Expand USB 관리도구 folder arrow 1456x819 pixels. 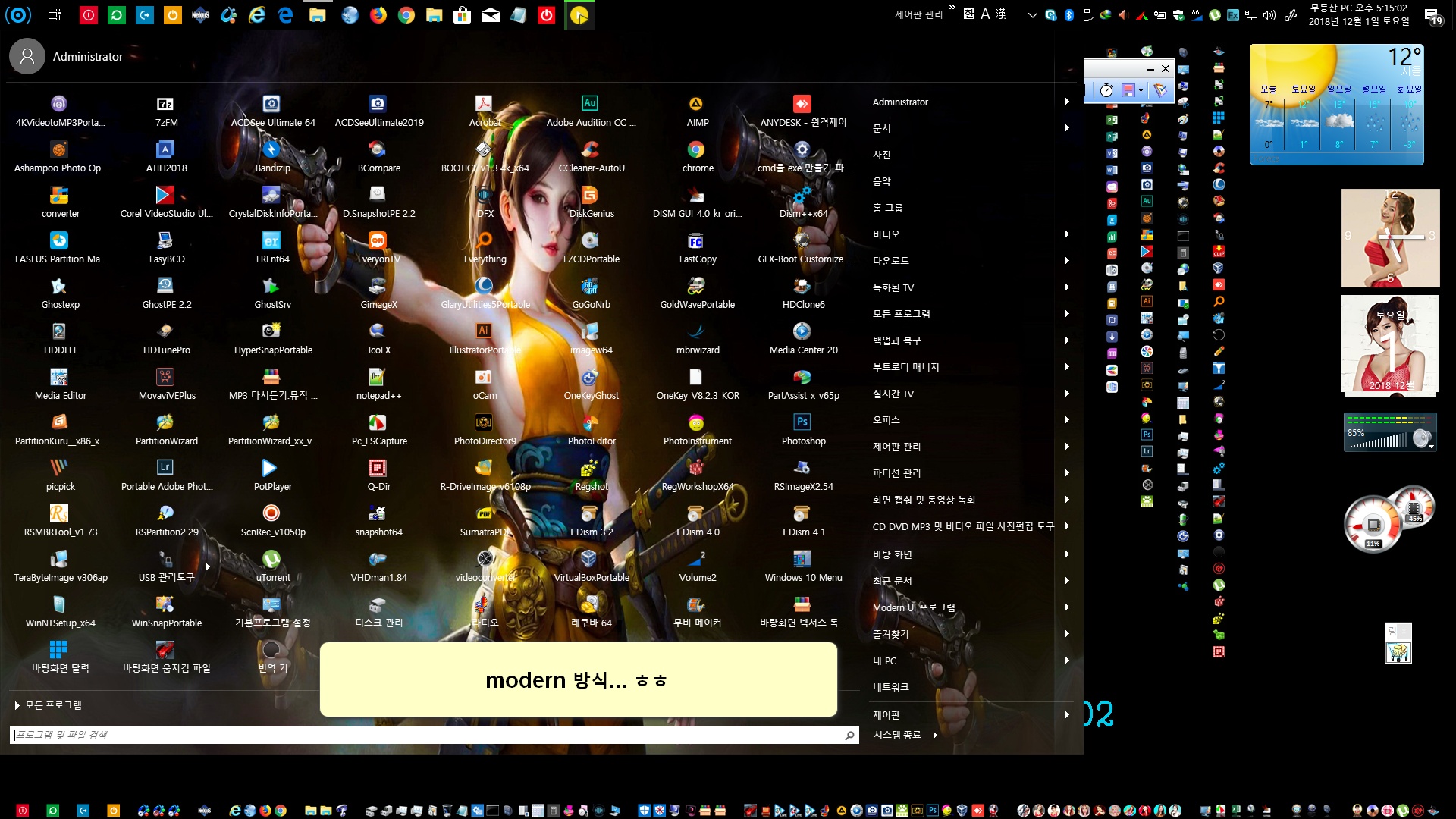(x=207, y=566)
